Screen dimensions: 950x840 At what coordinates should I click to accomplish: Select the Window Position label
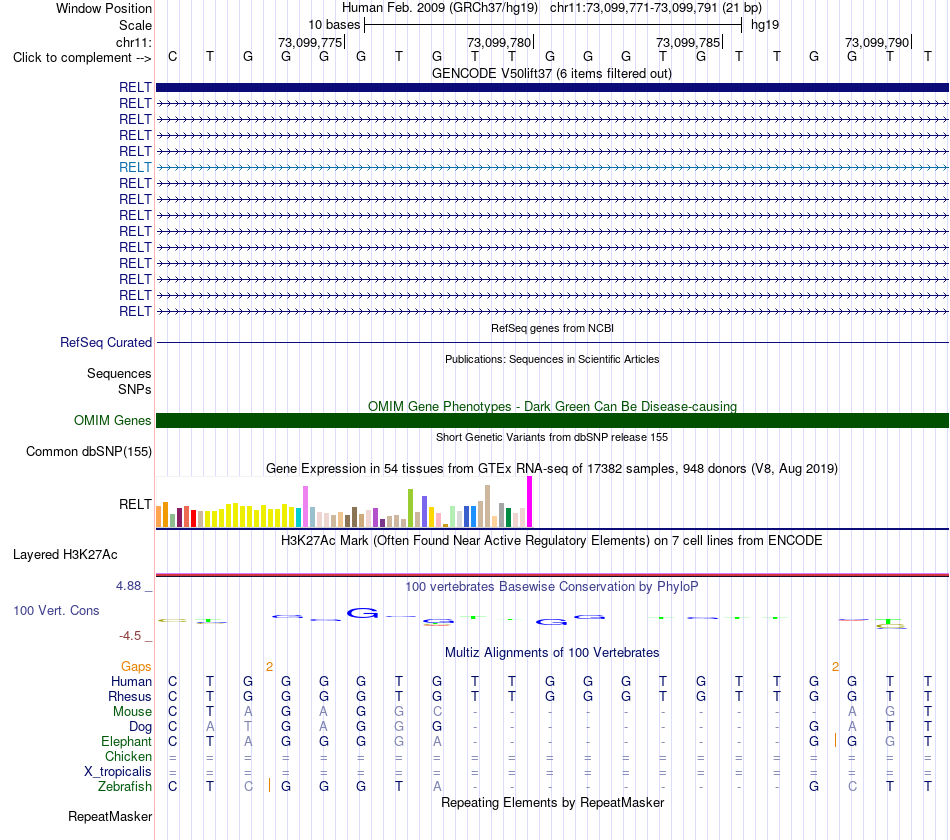click(x=104, y=8)
